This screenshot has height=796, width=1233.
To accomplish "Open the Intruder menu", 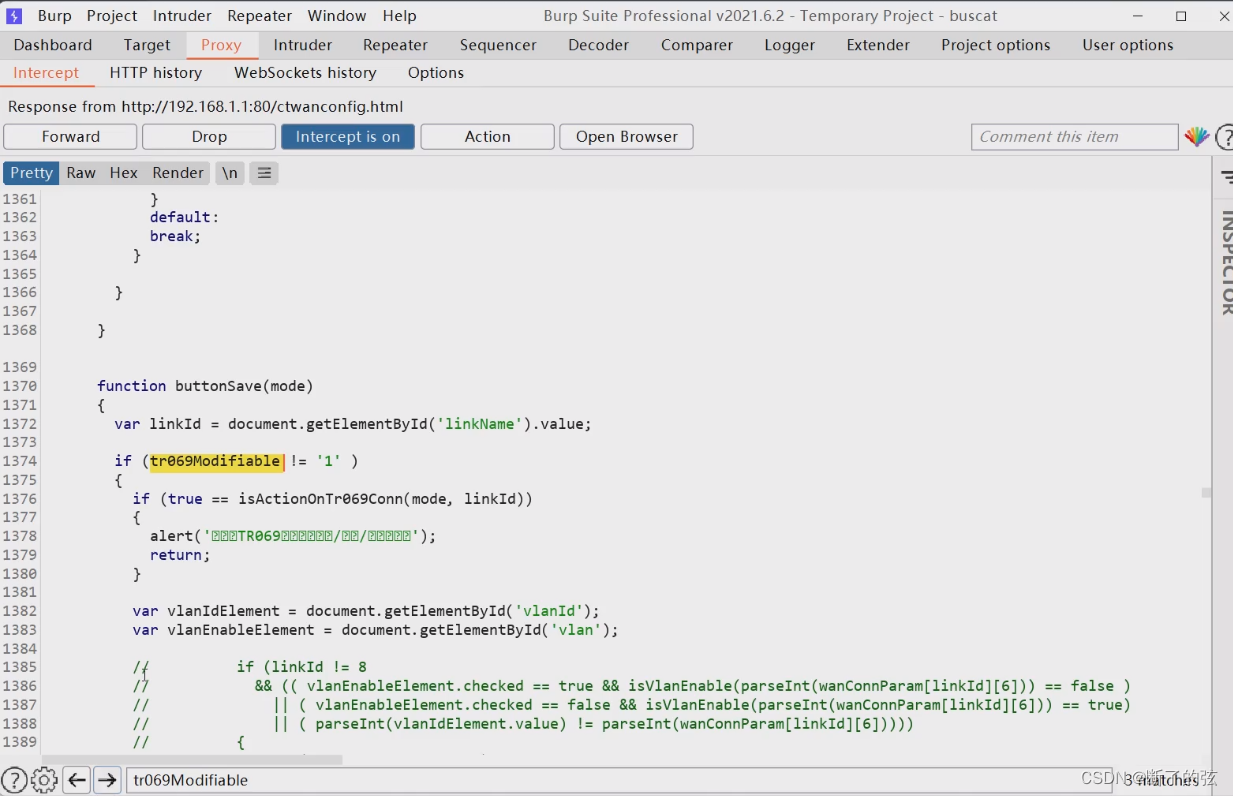I will (182, 16).
